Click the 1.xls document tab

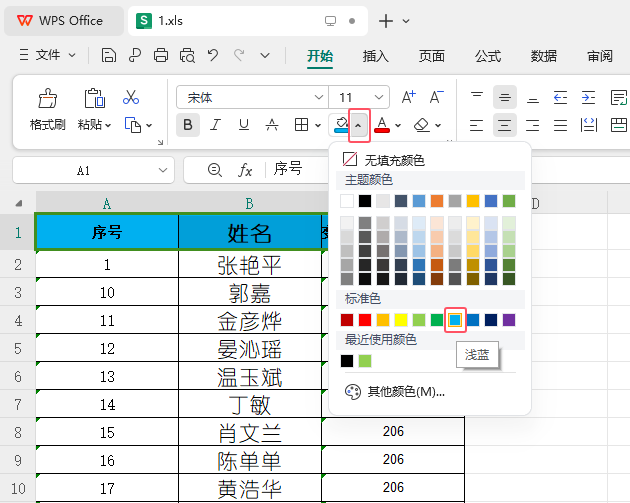248,20
